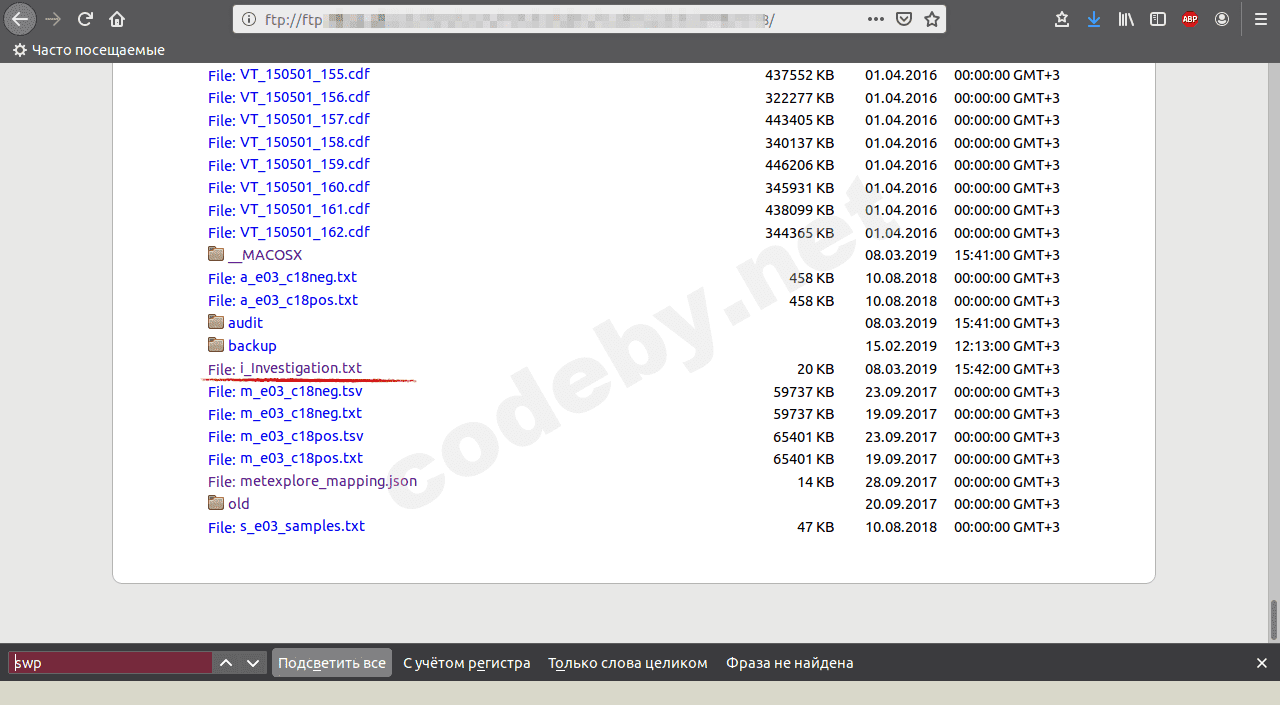The width and height of the screenshot is (1280, 705).
Task: Click date 20.09.2017 of old folder
Action: tap(901, 504)
